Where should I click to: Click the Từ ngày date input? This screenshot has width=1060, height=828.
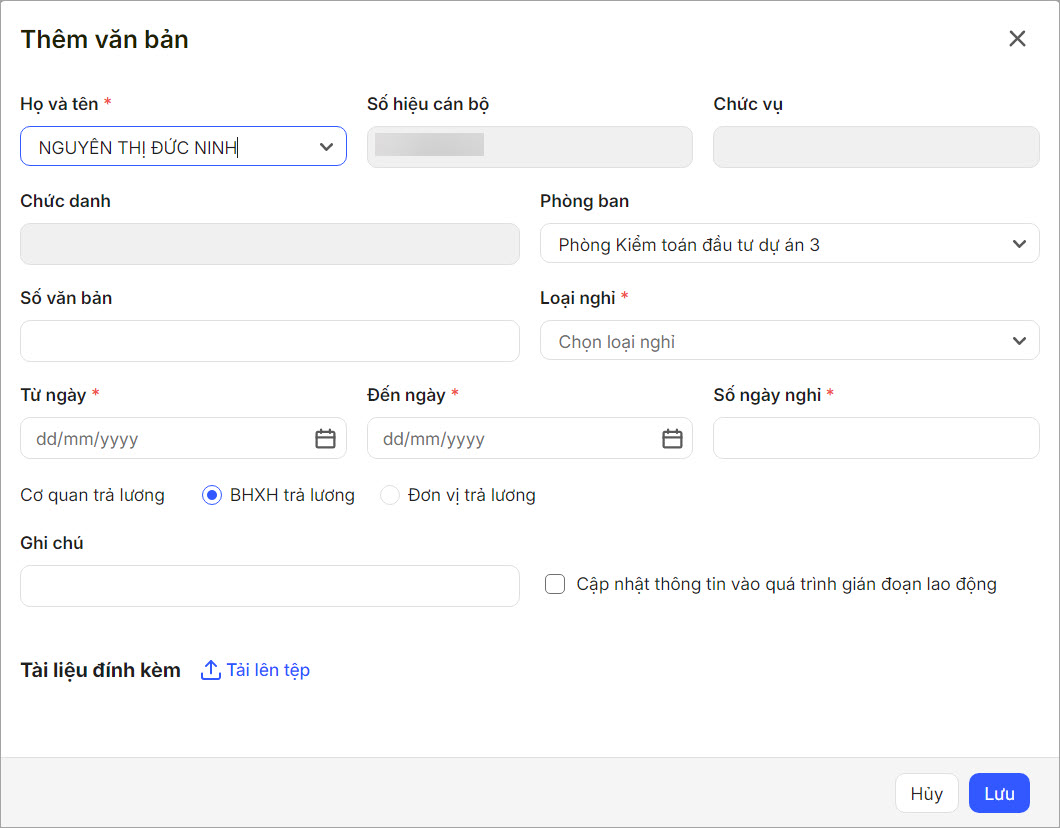165,439
